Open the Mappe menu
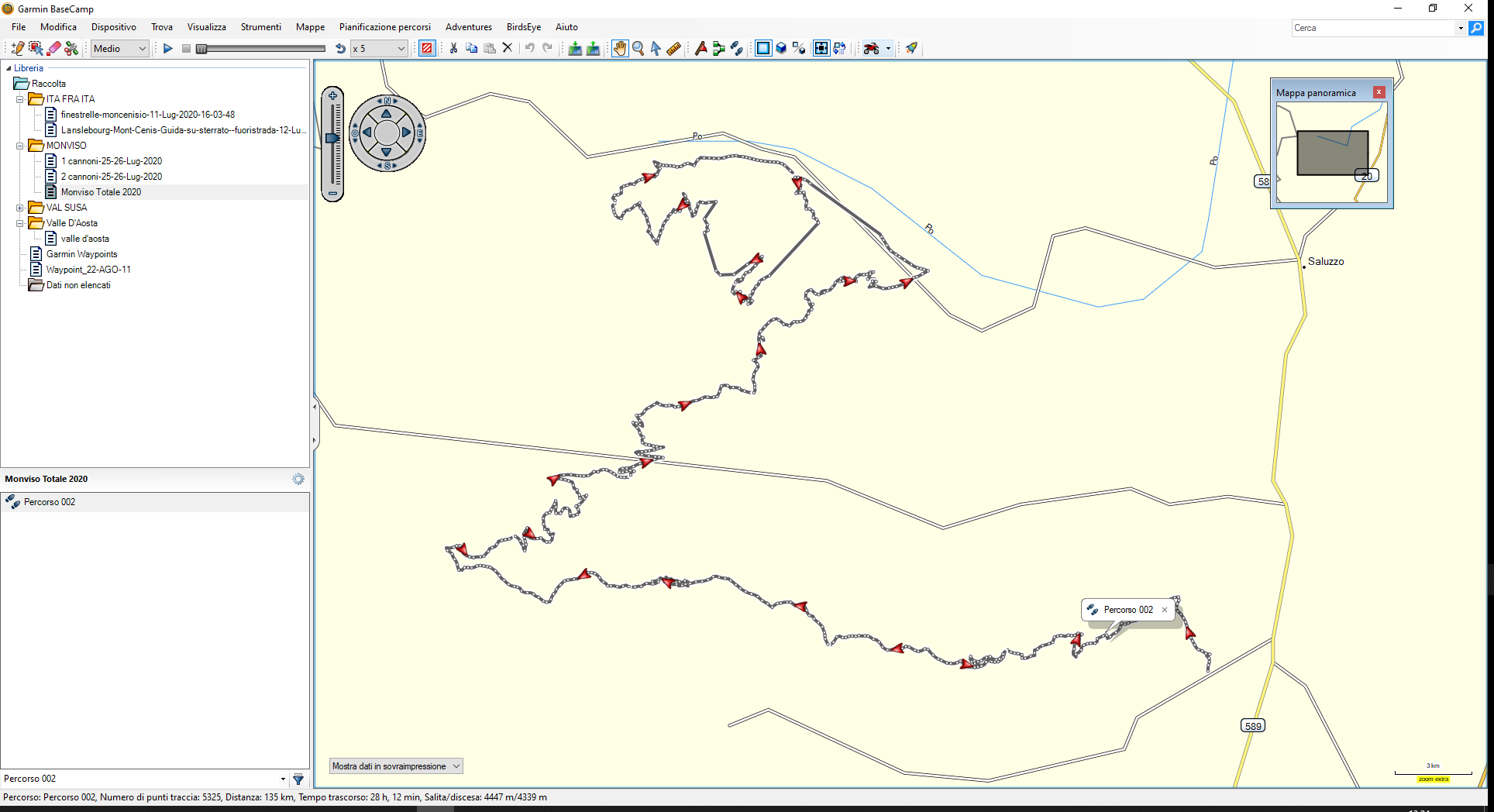The height and width of the screenshot is (812, 1494). coord(310,27)
